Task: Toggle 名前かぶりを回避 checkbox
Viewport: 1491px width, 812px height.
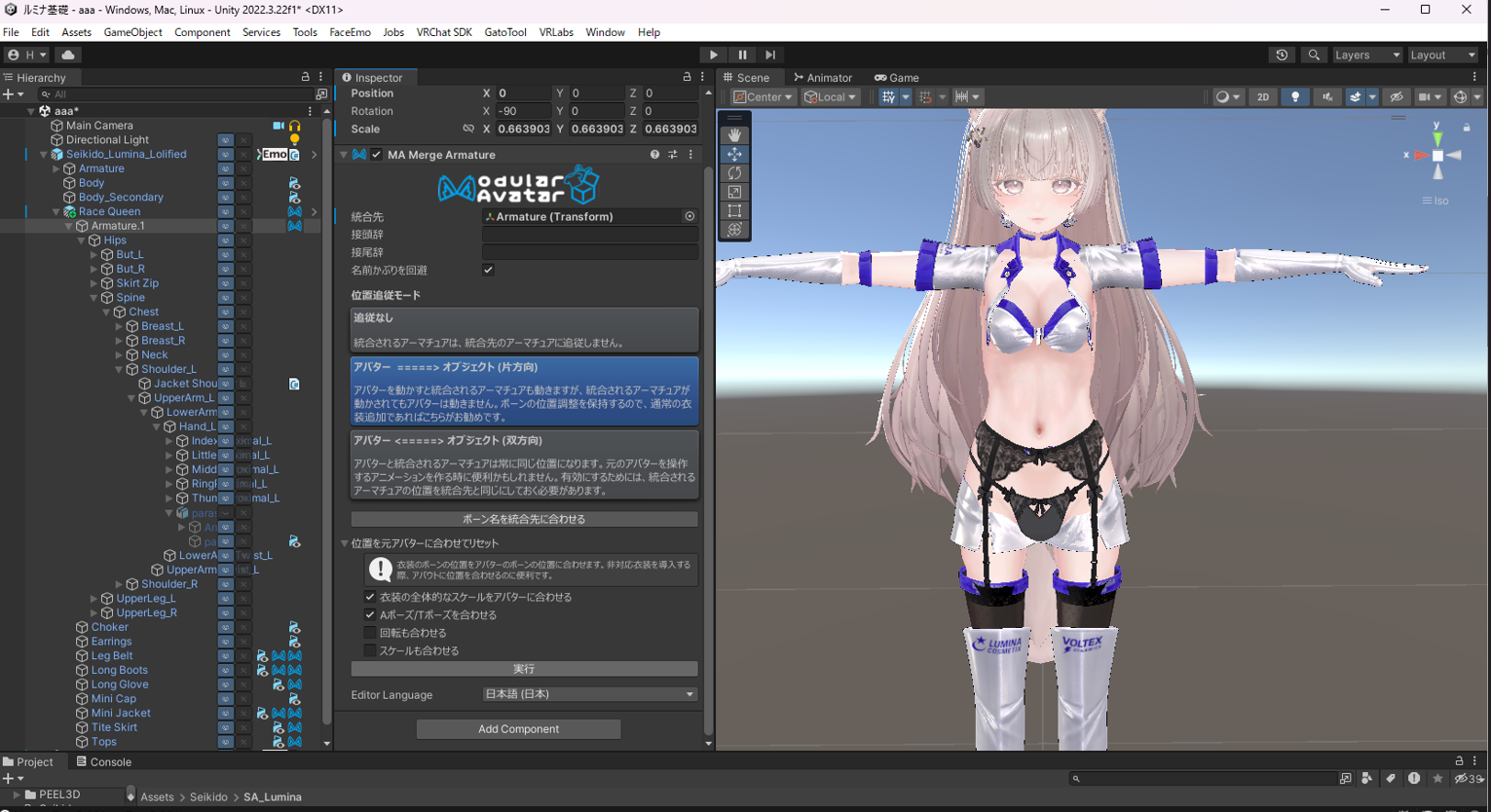Action: [x=488, y=270]
